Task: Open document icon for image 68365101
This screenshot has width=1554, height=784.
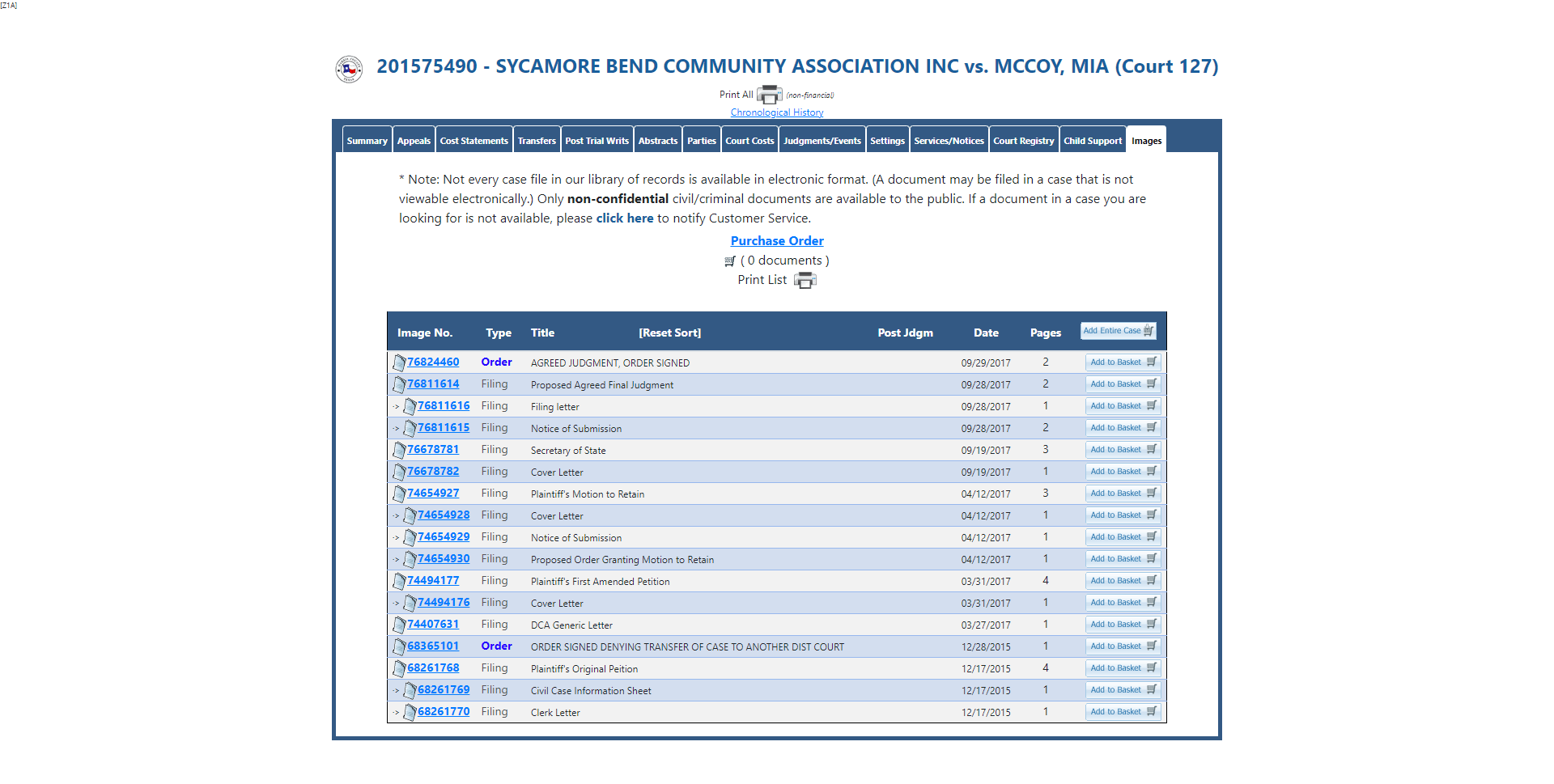Action: [399, 646]
